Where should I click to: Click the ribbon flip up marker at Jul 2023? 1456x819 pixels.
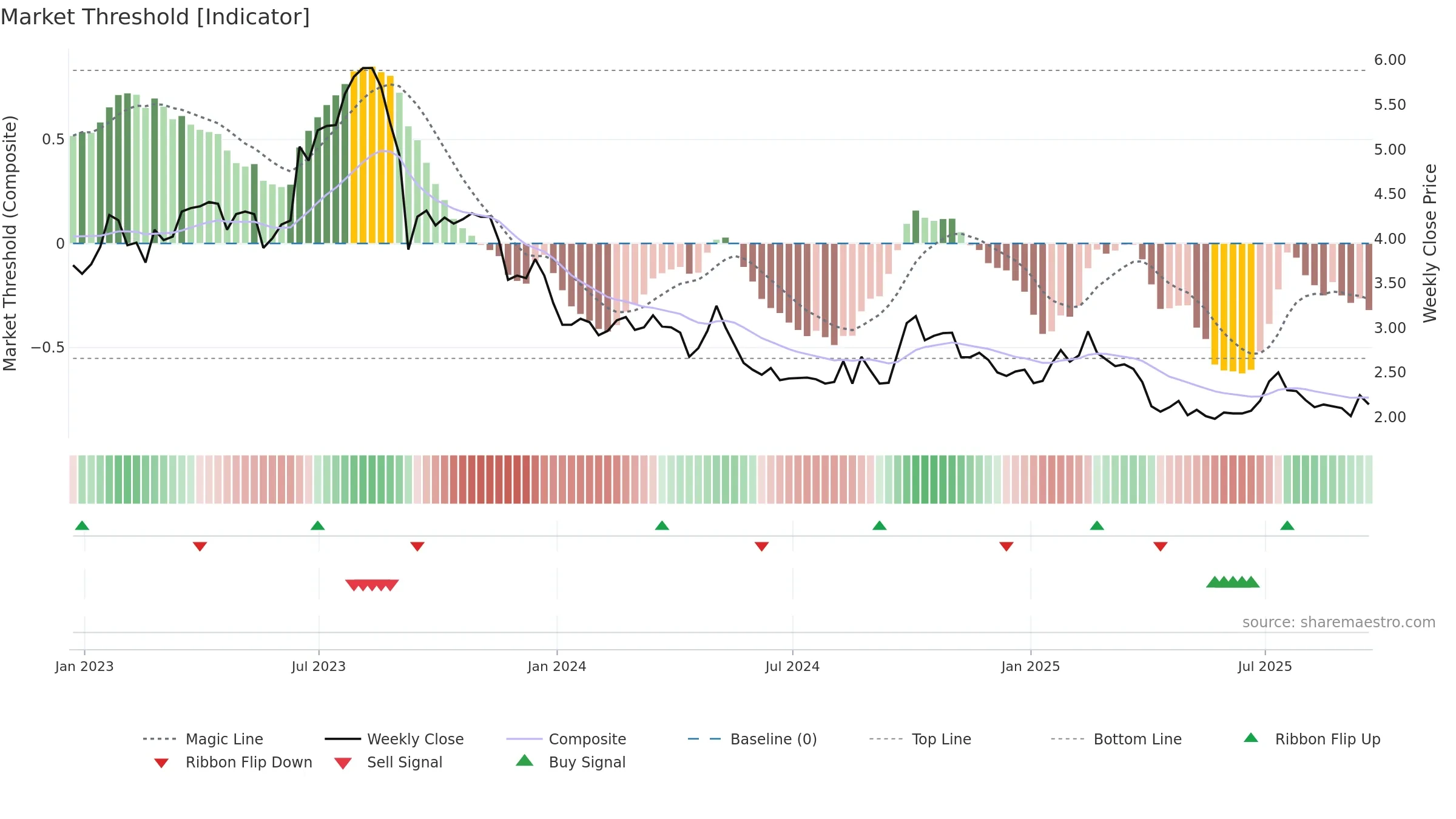coord(317,525)
